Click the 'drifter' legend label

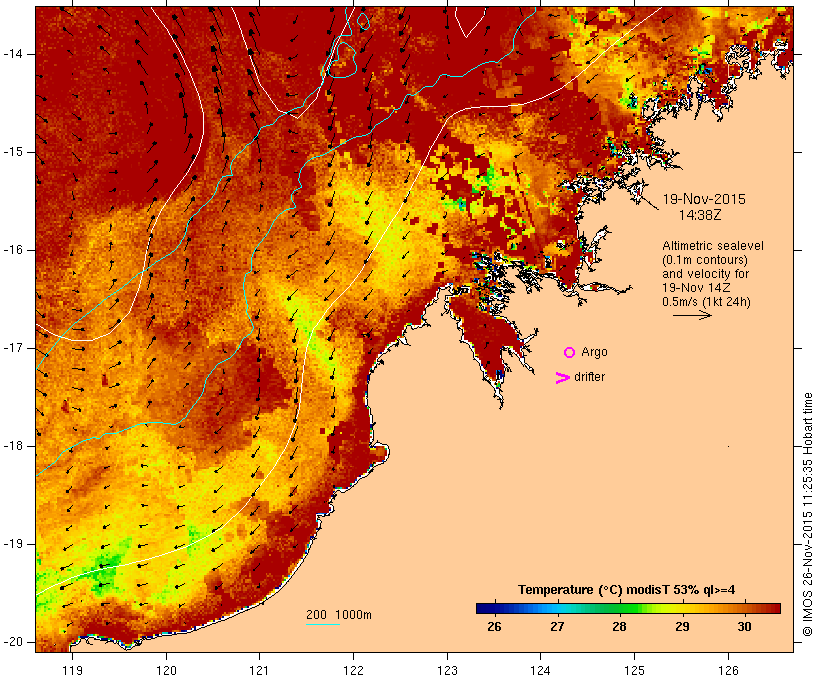pyautogui.click(x=589, y=377)
